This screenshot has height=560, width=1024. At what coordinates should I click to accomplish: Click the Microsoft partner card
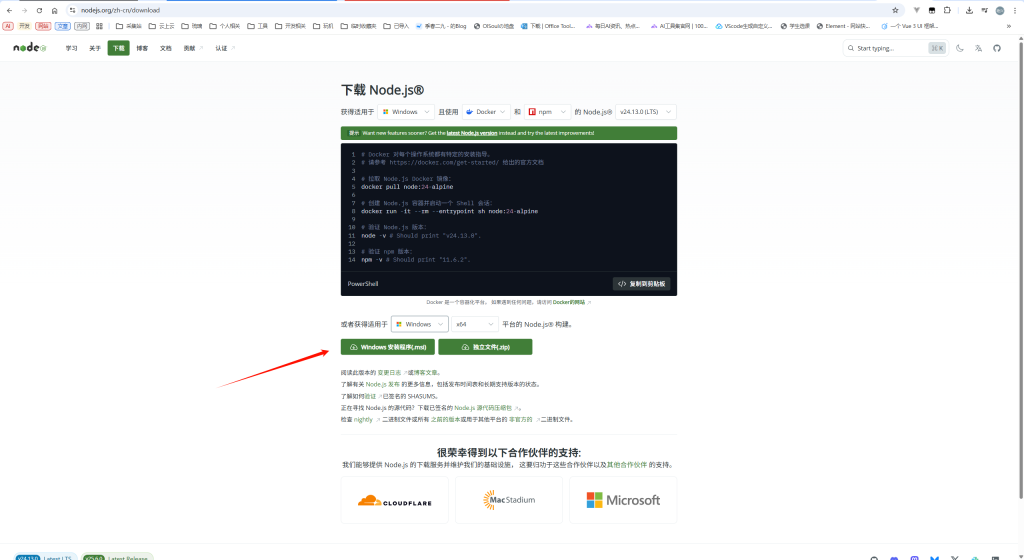tap(623, 500)
